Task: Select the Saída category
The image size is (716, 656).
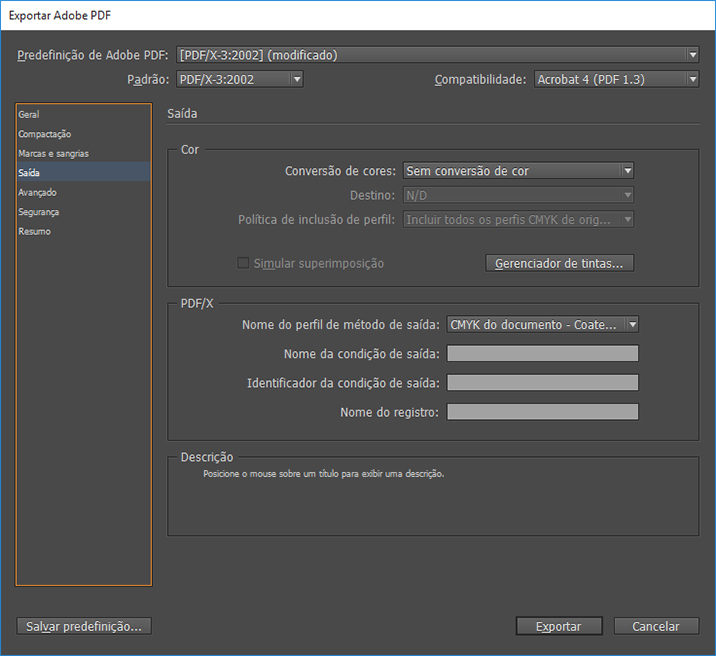Action: pos(29,173)
